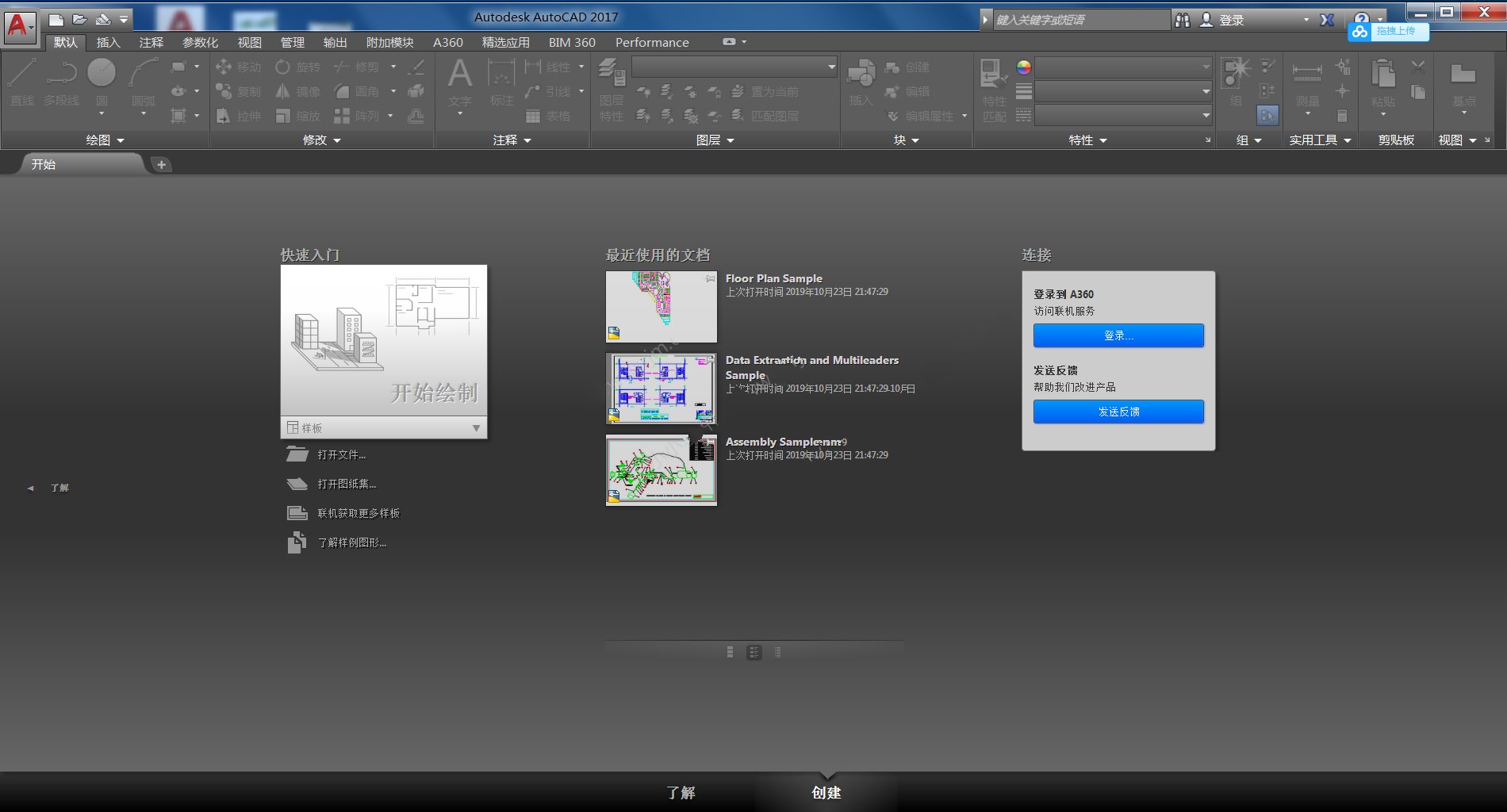The height and width of the screenshot is (812, 1507).
Task: Expand the 绘图 (Draw) panel
Action: tap(105, 140)
